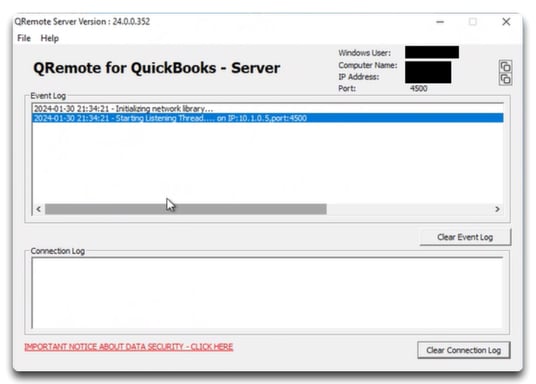The height and width of the screenshot is (384, 536).
Task: Open the Help menu
Action: click(x=50, y=38)
